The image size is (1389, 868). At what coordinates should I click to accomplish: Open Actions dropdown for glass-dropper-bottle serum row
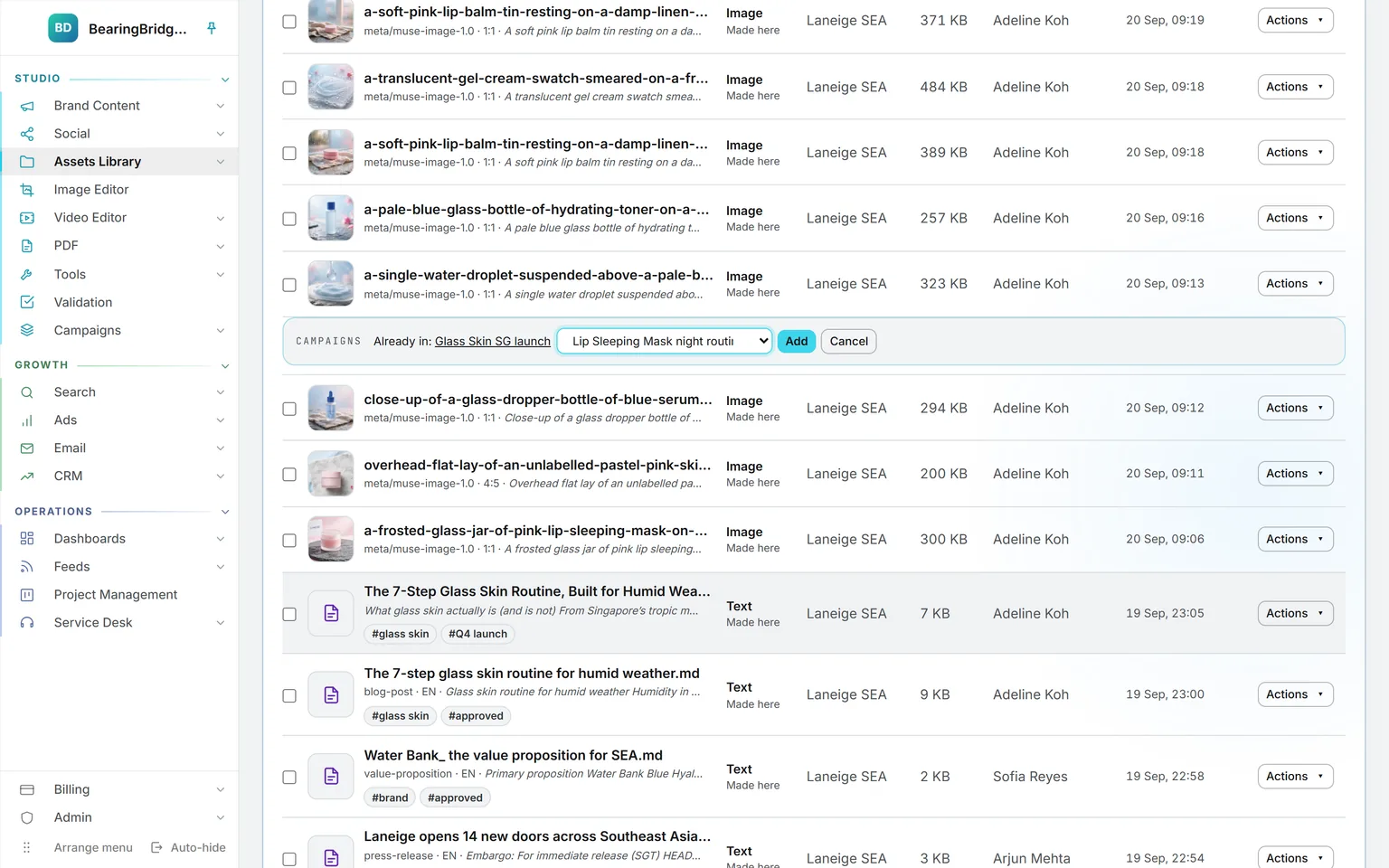[x=1295, y=408]
